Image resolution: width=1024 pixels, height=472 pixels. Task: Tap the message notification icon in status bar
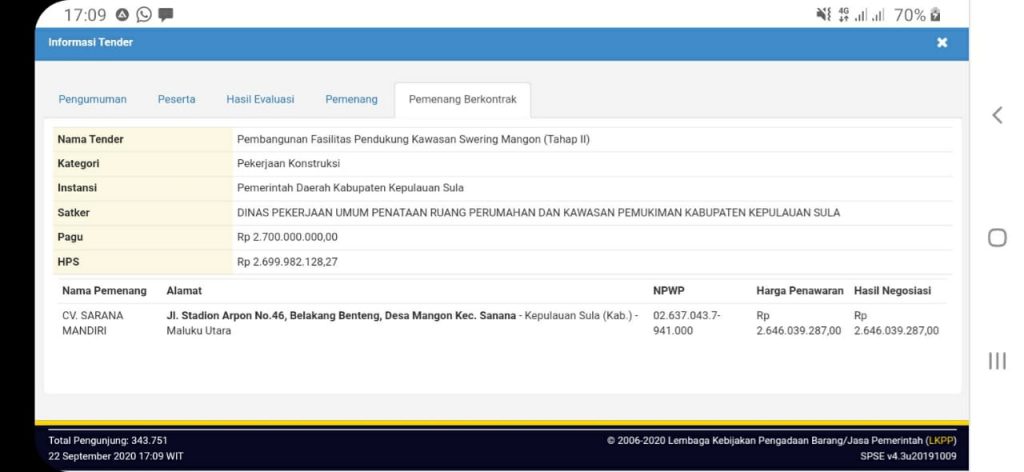click(x=166, y=14)
